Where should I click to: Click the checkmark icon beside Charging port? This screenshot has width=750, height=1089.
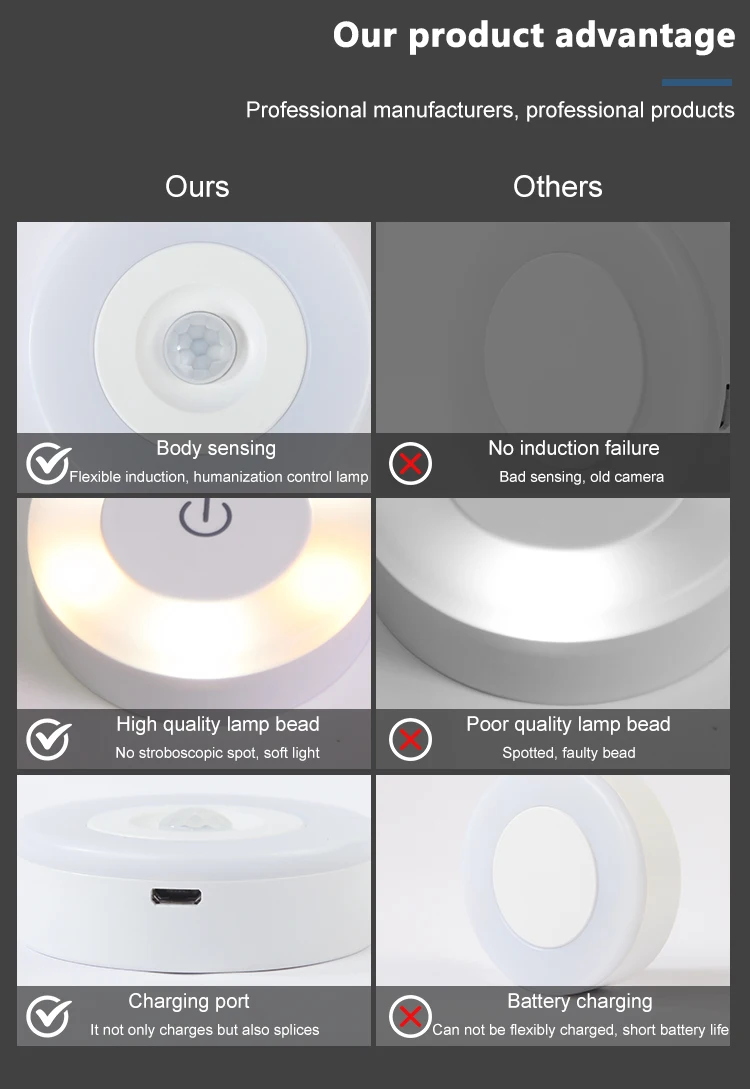tap(49, 1016)
